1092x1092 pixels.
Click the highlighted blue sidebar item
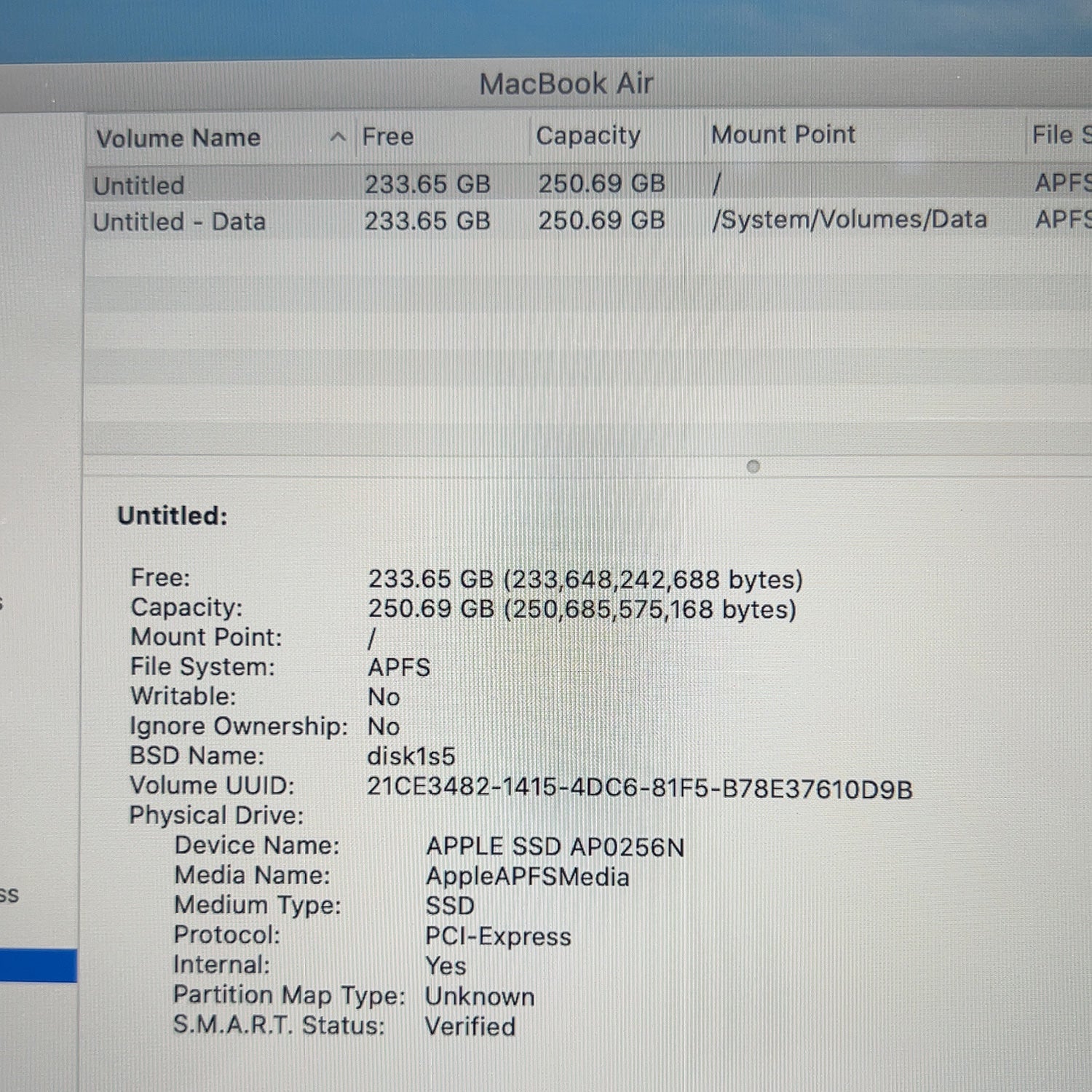38,966
